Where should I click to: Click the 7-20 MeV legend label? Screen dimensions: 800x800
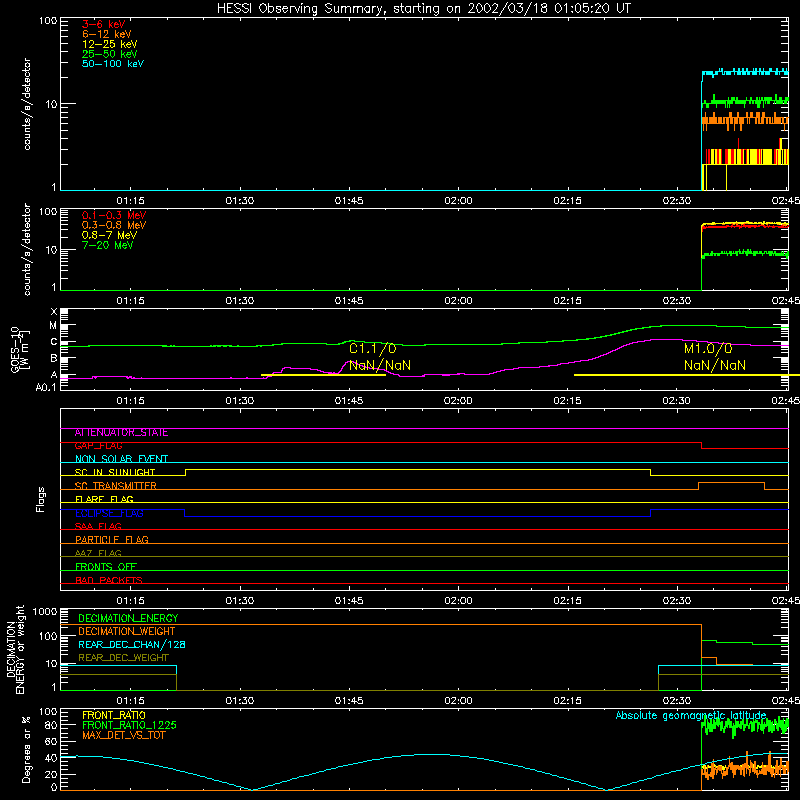point(108,245)
